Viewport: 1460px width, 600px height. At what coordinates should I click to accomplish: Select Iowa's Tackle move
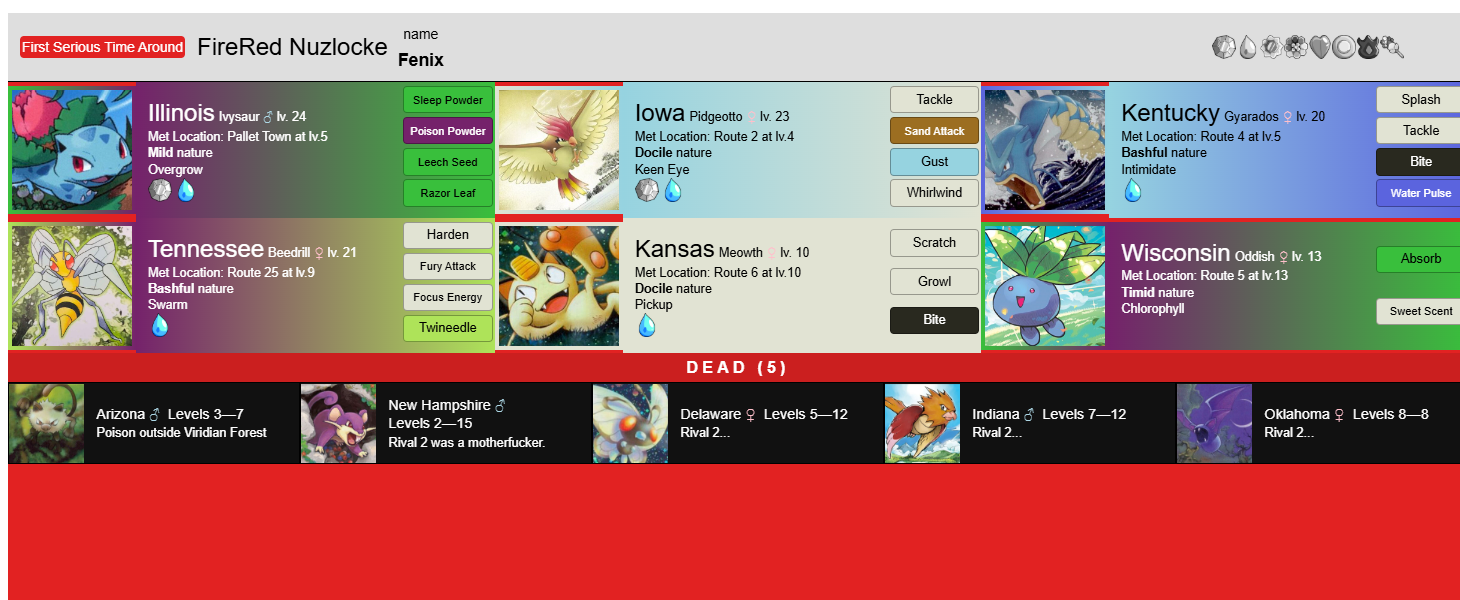tap(934, 99)
